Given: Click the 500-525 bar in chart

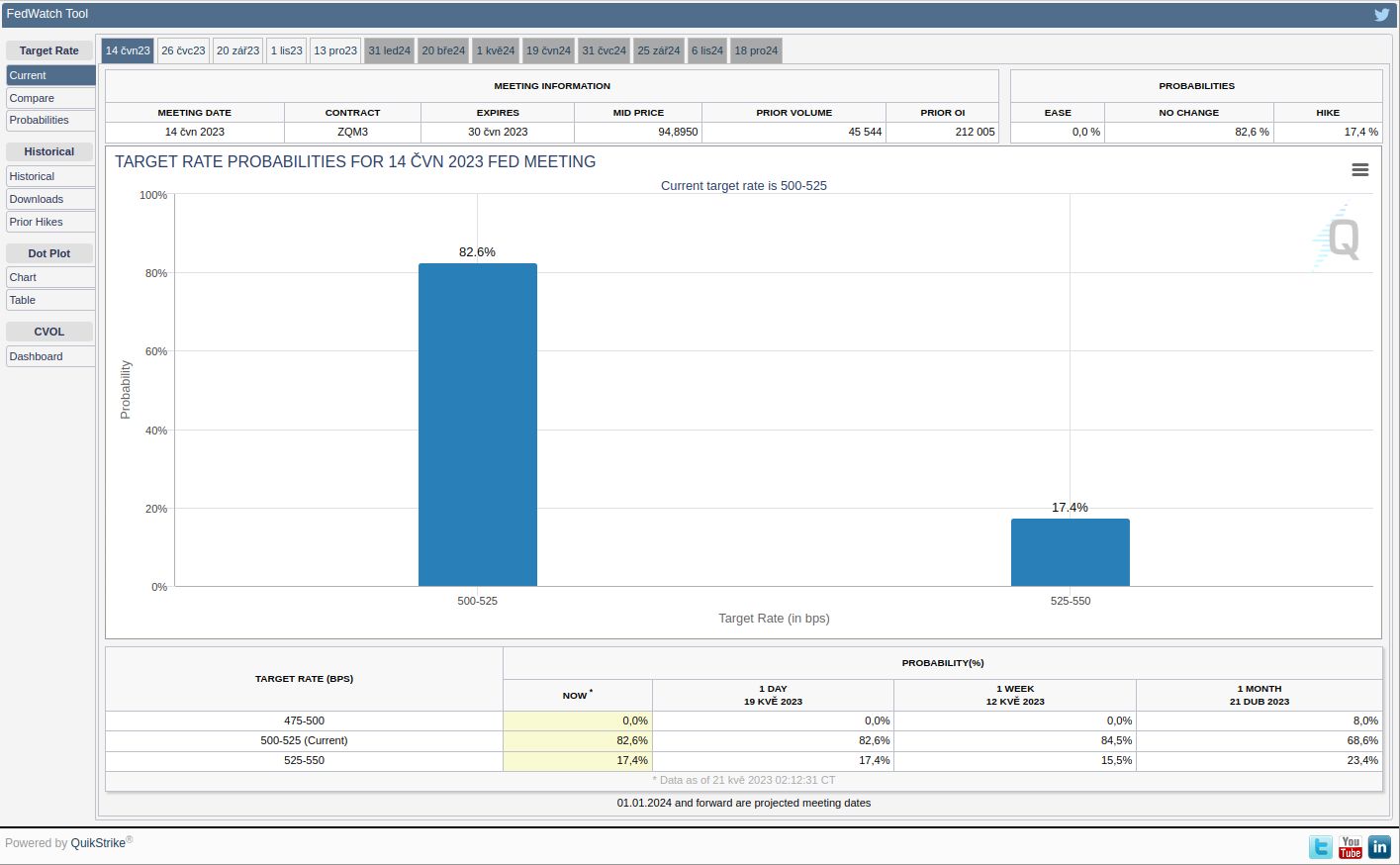Looking at the screenshot, I should pos(478,425).
